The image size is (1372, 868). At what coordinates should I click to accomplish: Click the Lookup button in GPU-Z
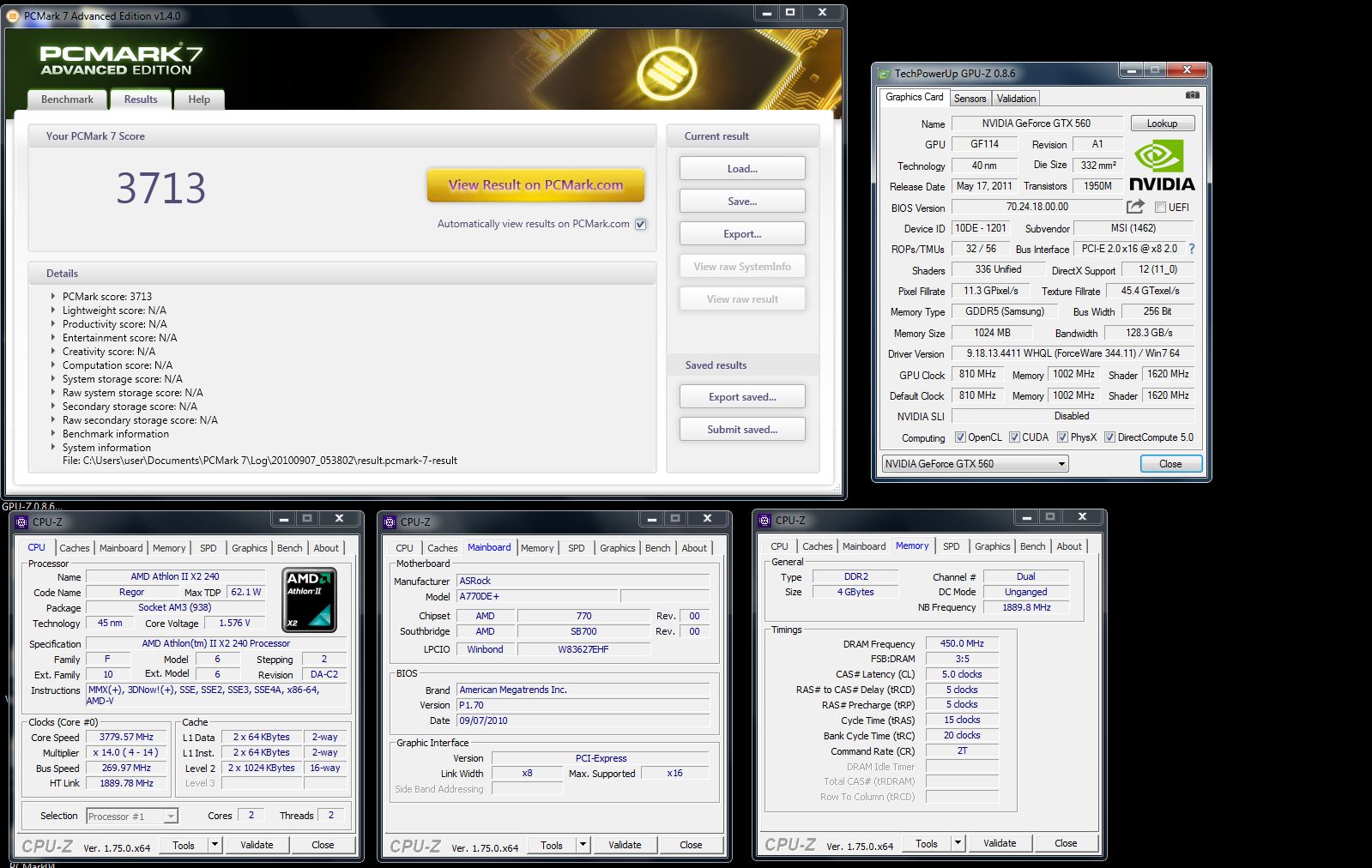pyautogui.click(x=1162, y=124)
